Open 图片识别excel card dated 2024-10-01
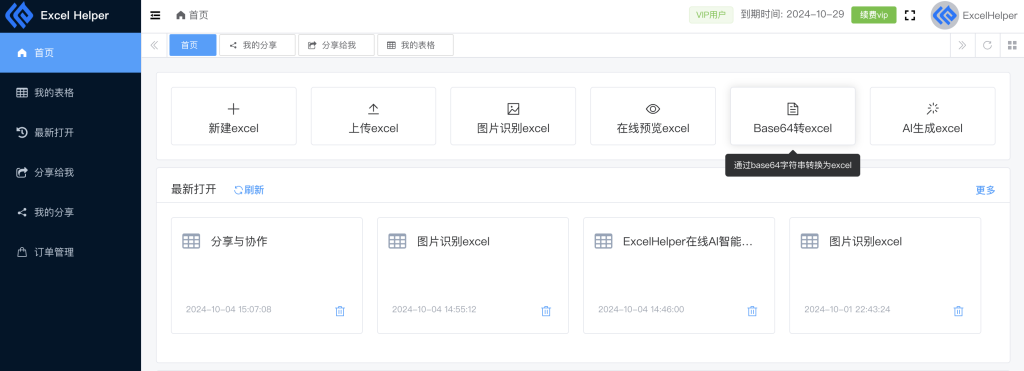Image resolution: width=1024 pixels, height=371 pixels. (885, 276)
